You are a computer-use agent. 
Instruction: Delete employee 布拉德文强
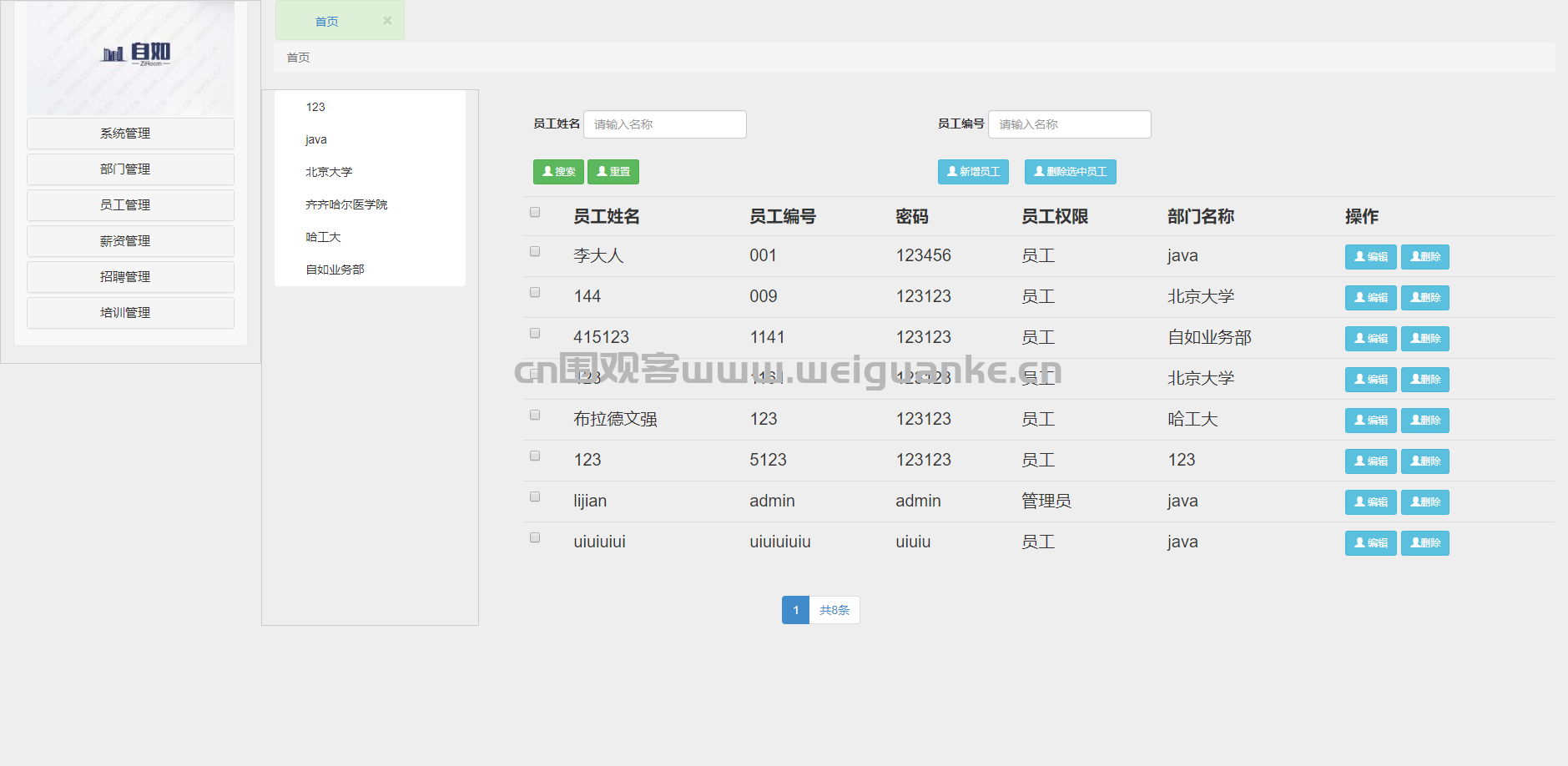(1425, 421)
